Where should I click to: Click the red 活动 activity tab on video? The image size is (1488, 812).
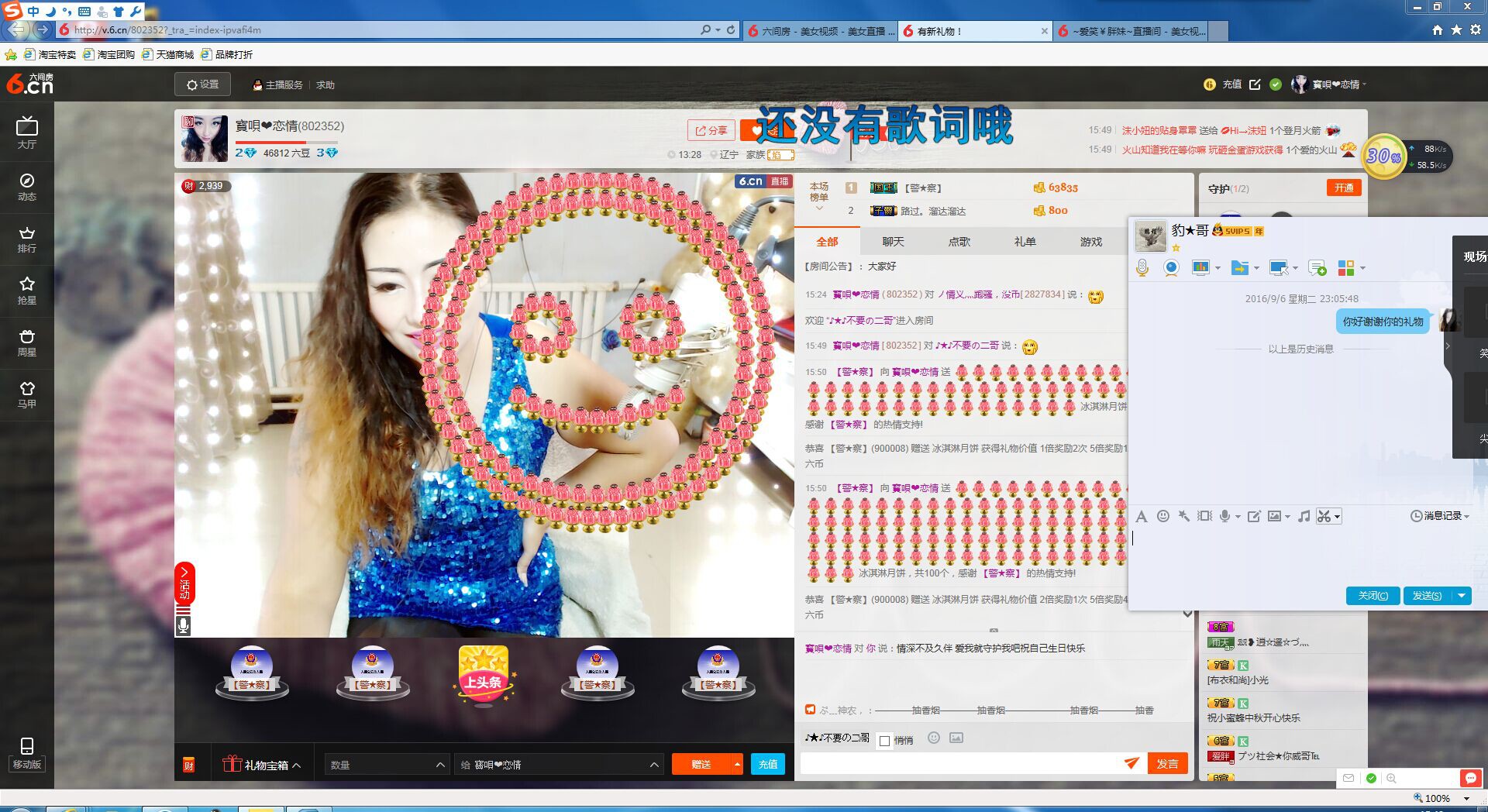184,583
